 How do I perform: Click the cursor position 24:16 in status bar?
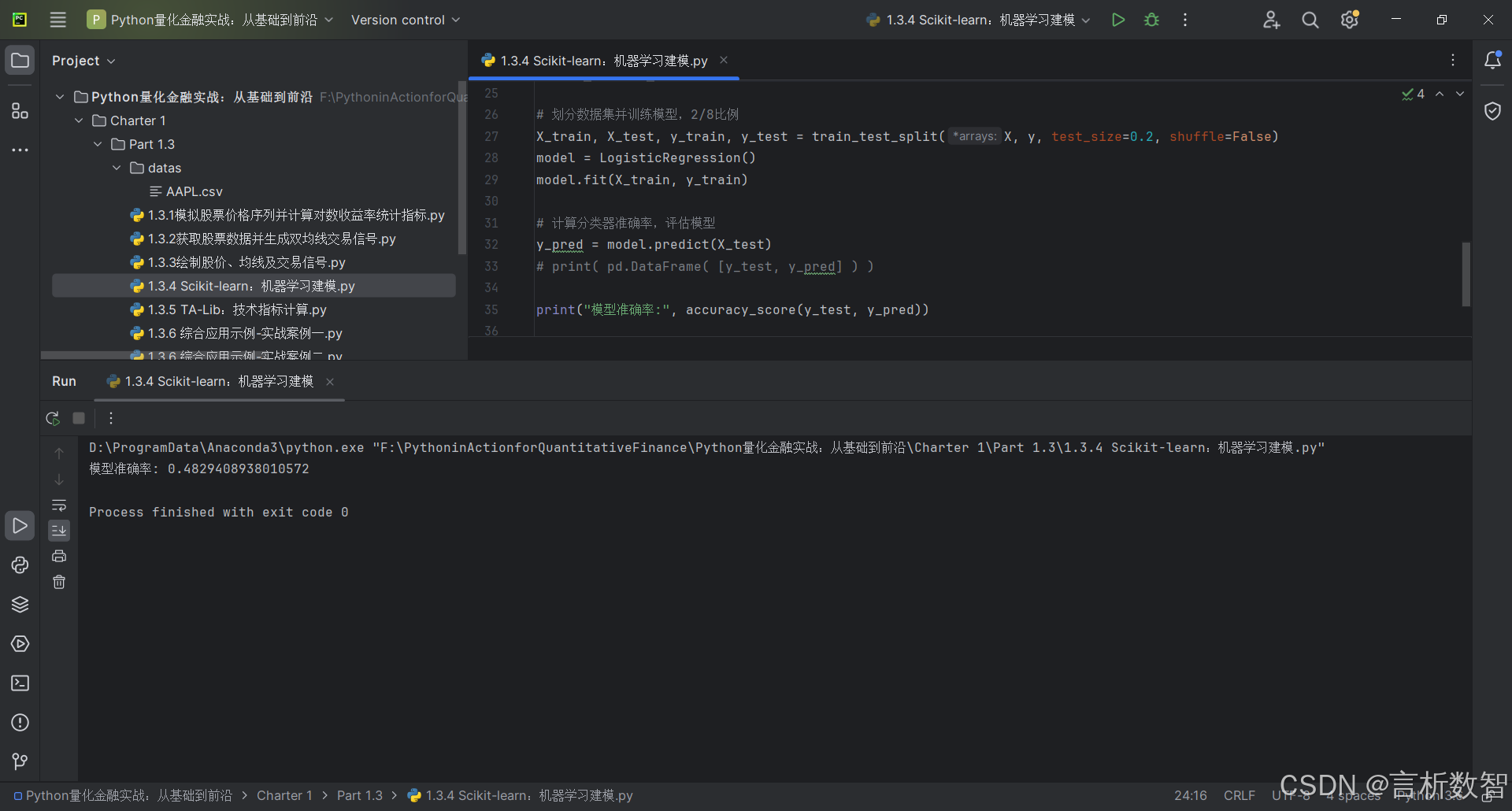coord(1190,795)
